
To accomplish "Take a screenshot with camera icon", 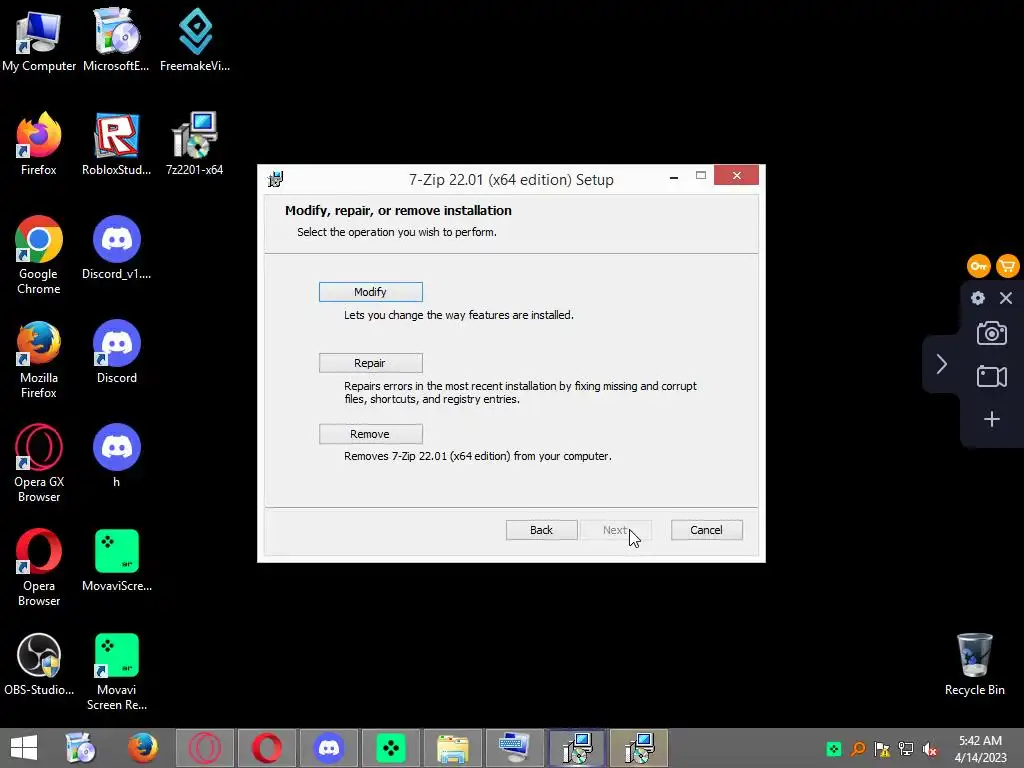I will [x=991, y=333].
